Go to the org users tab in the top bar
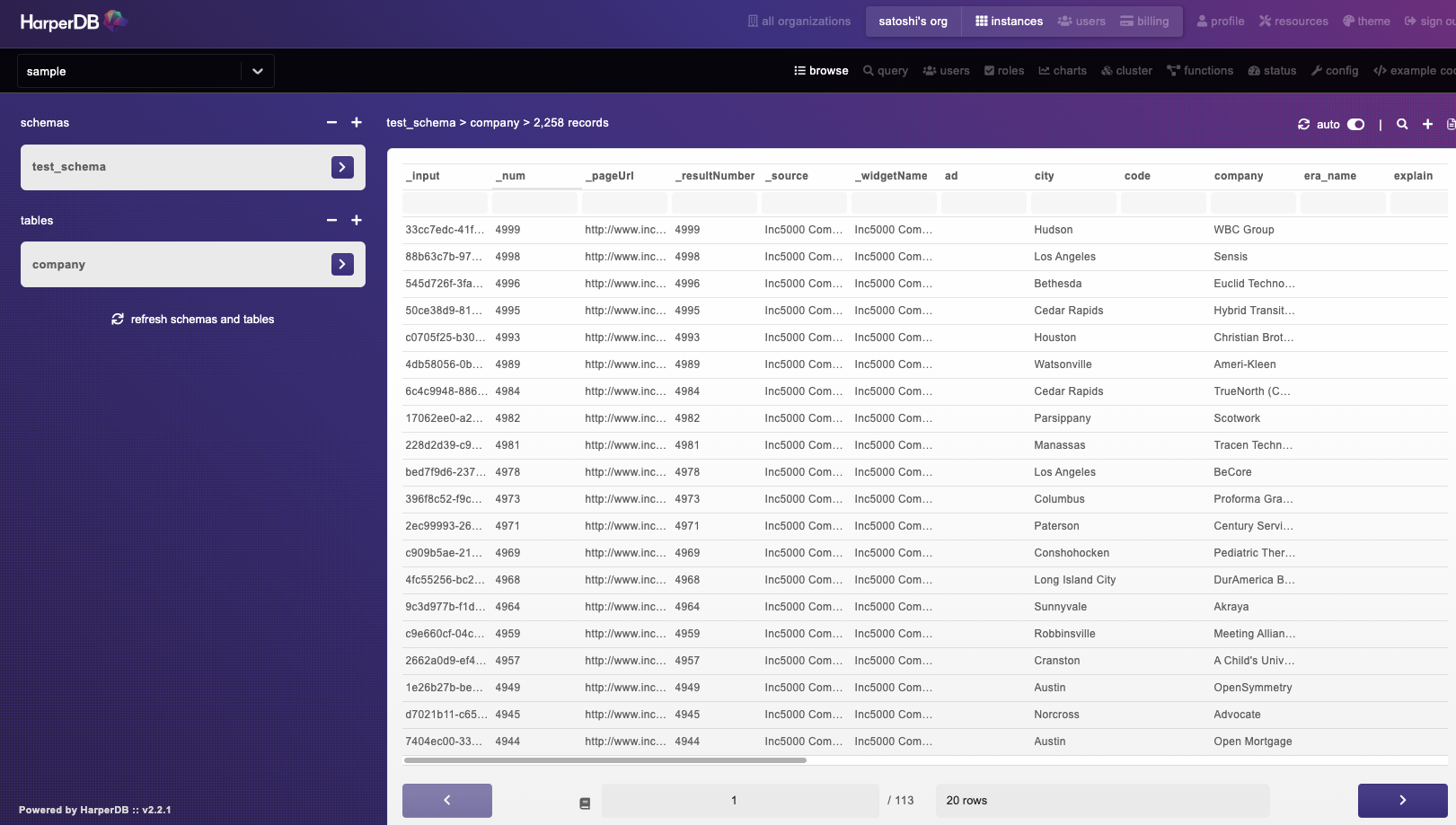Screen dimensions: 1456x825 click(1081, 22)
